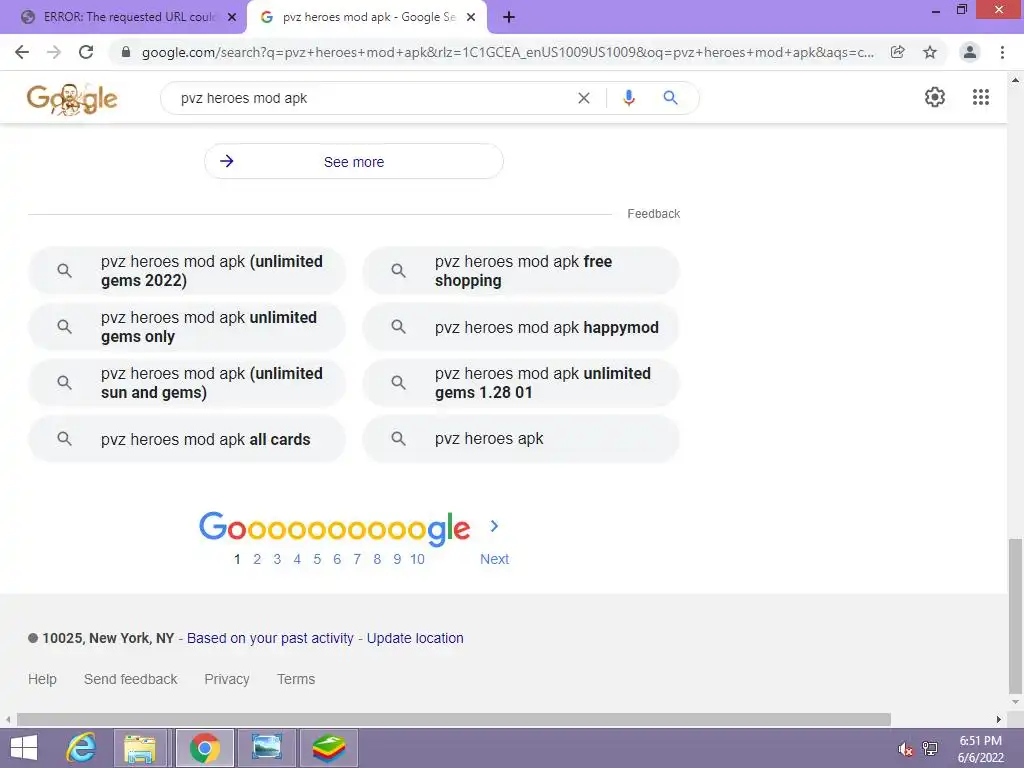Start voice search with the microphone icon

point(629,98)
